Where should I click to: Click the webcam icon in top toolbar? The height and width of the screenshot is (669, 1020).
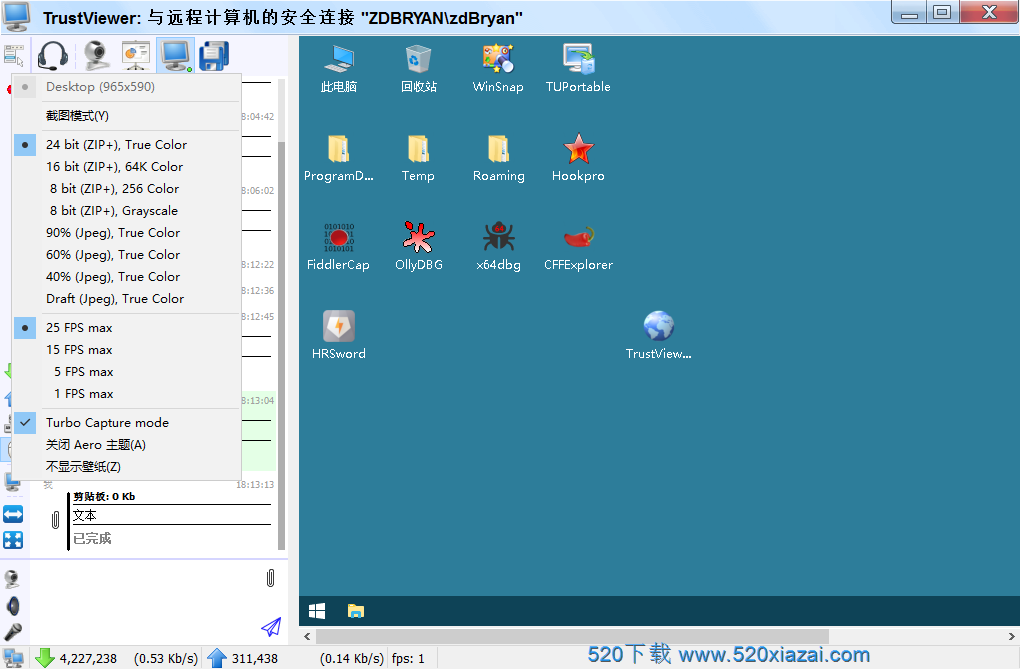coord(96,55)
